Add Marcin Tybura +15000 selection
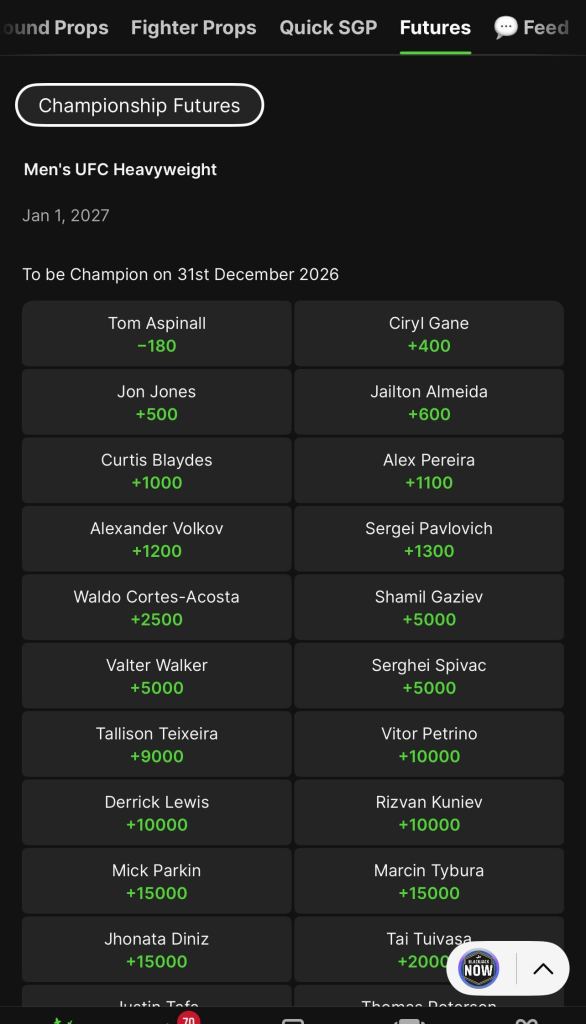Screen dimensions: 586x1024 tap(429, 881)
